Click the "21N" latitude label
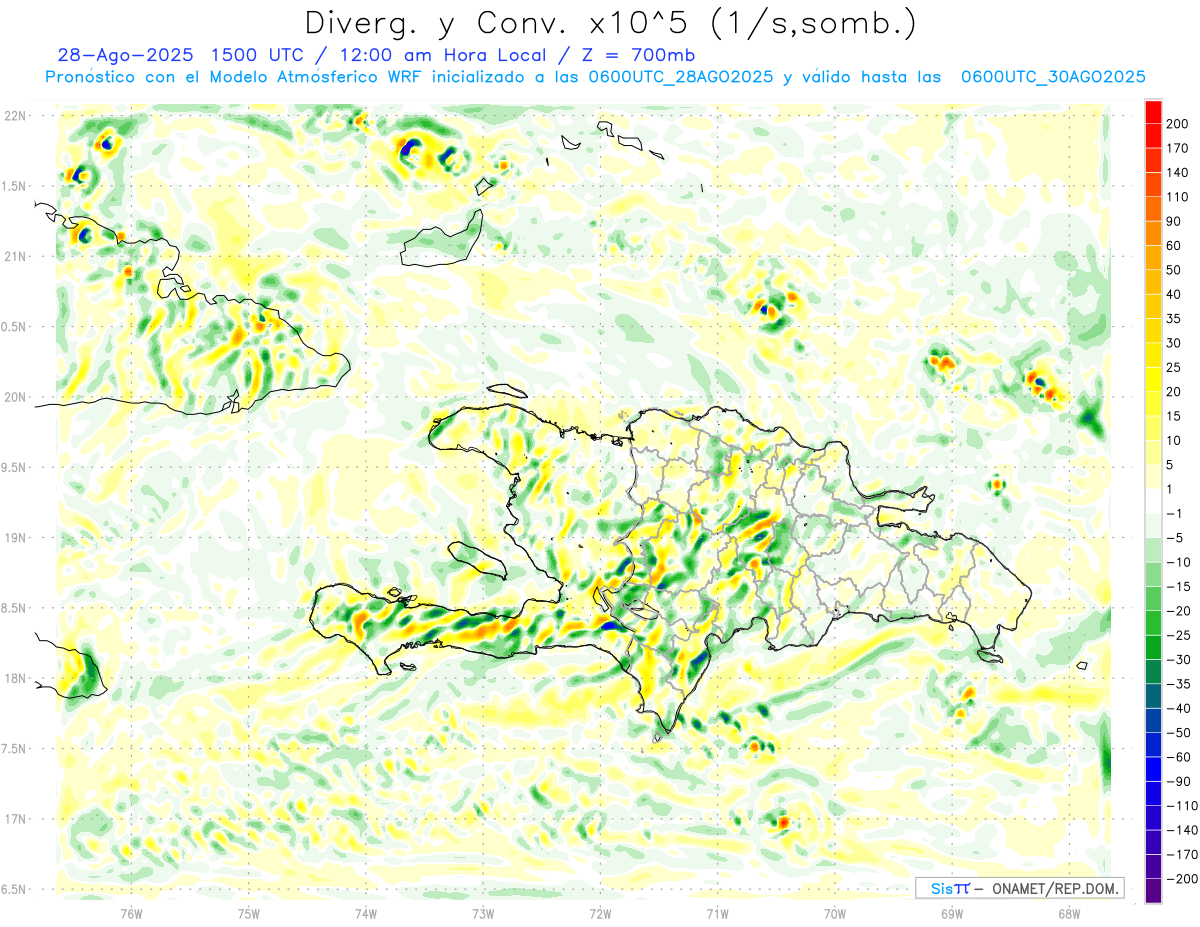 [15, 257]
